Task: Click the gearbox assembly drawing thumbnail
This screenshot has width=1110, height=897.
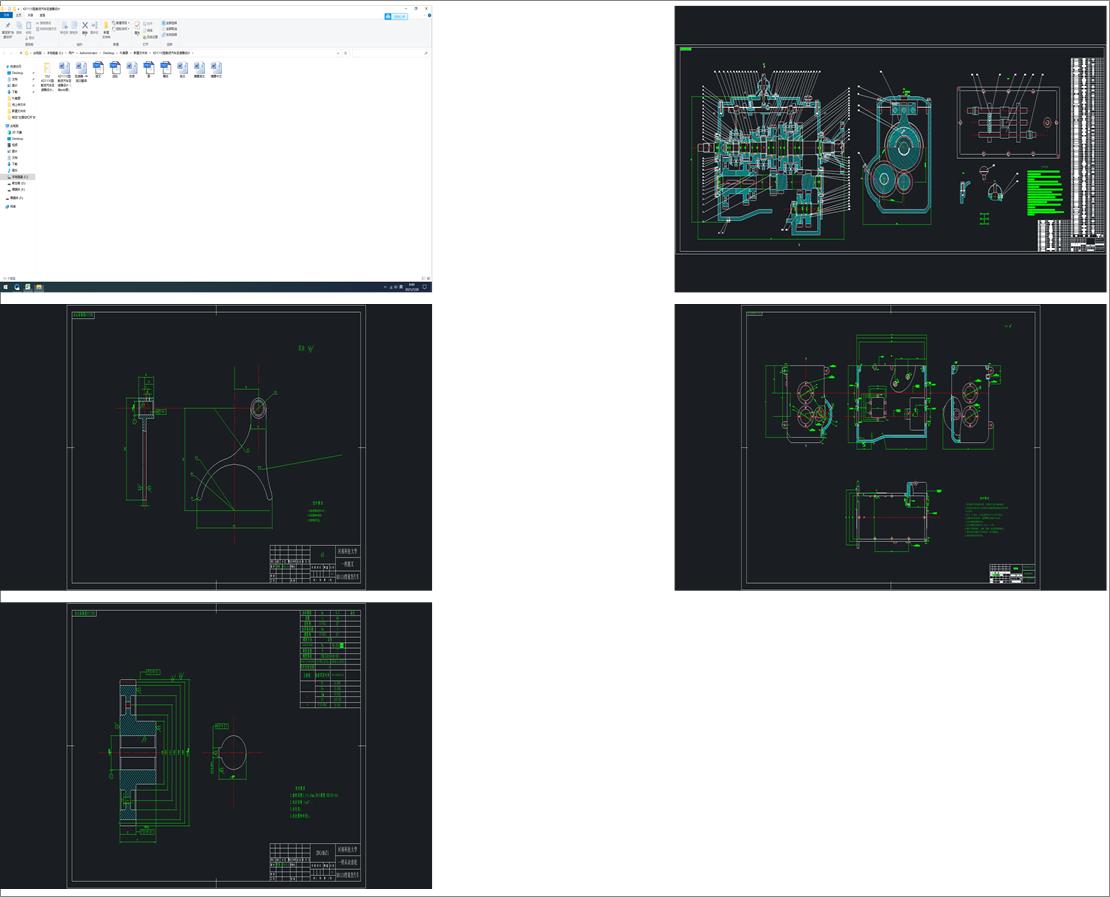Action: click(890, 149)
